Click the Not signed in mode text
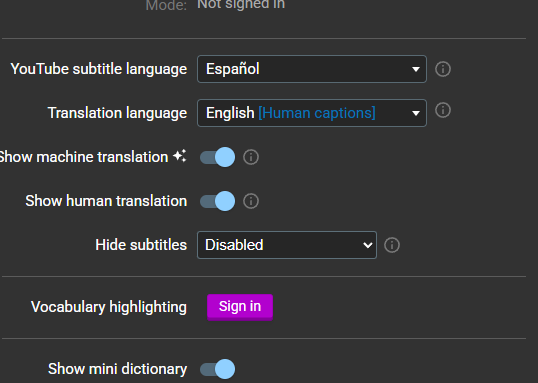 (241, 4)
